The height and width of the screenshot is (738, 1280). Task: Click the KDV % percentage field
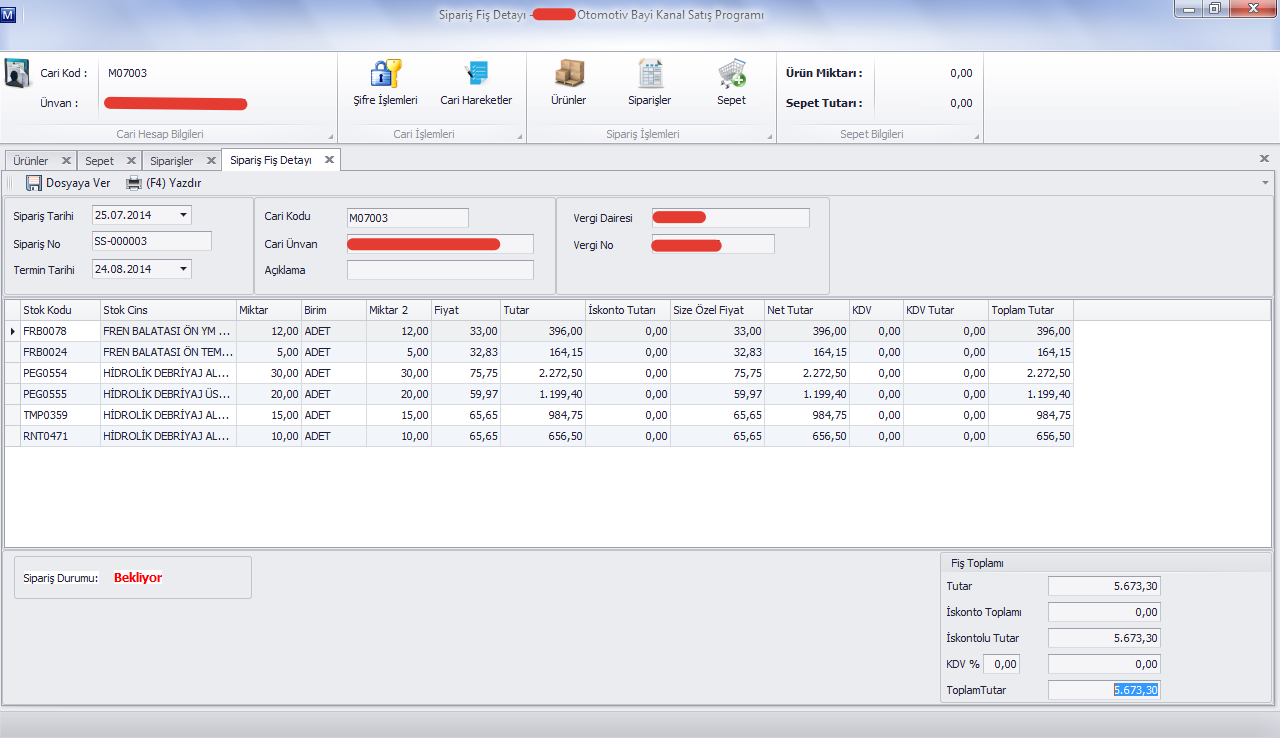1003,664
